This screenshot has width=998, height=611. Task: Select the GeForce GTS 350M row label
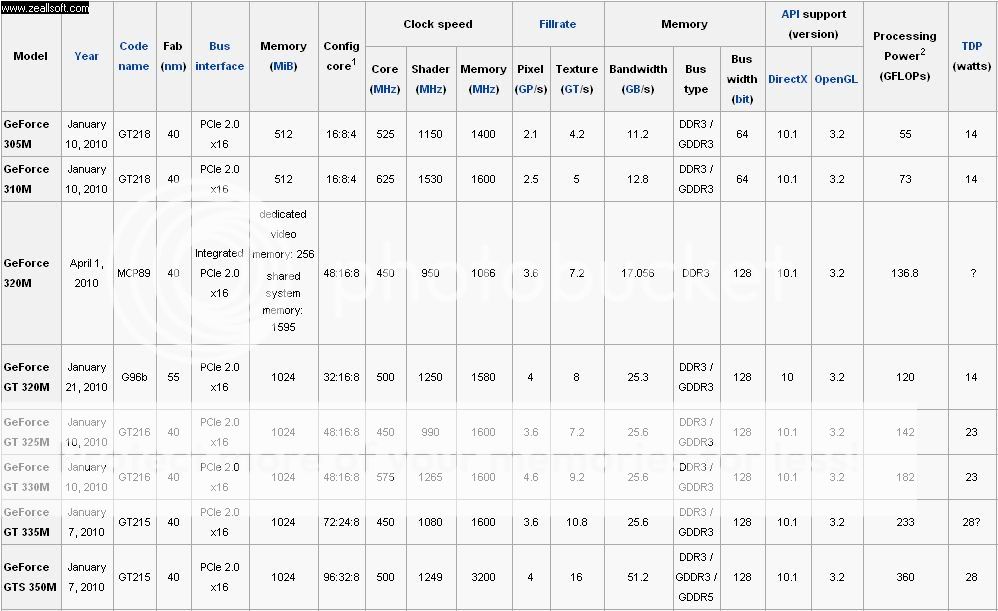pos(26,577)
